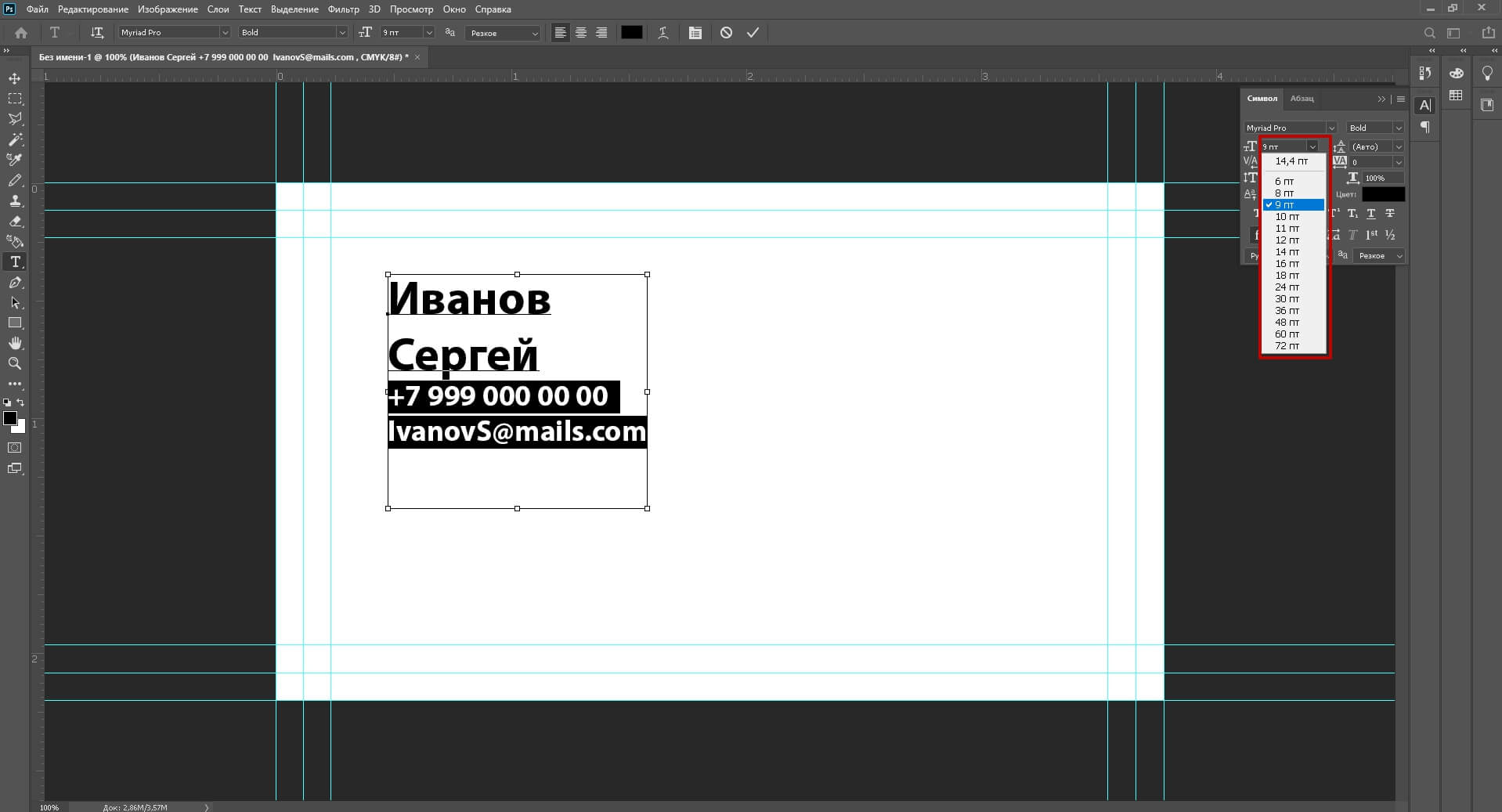Reset to default foreground/background colors

click(7, 402)
